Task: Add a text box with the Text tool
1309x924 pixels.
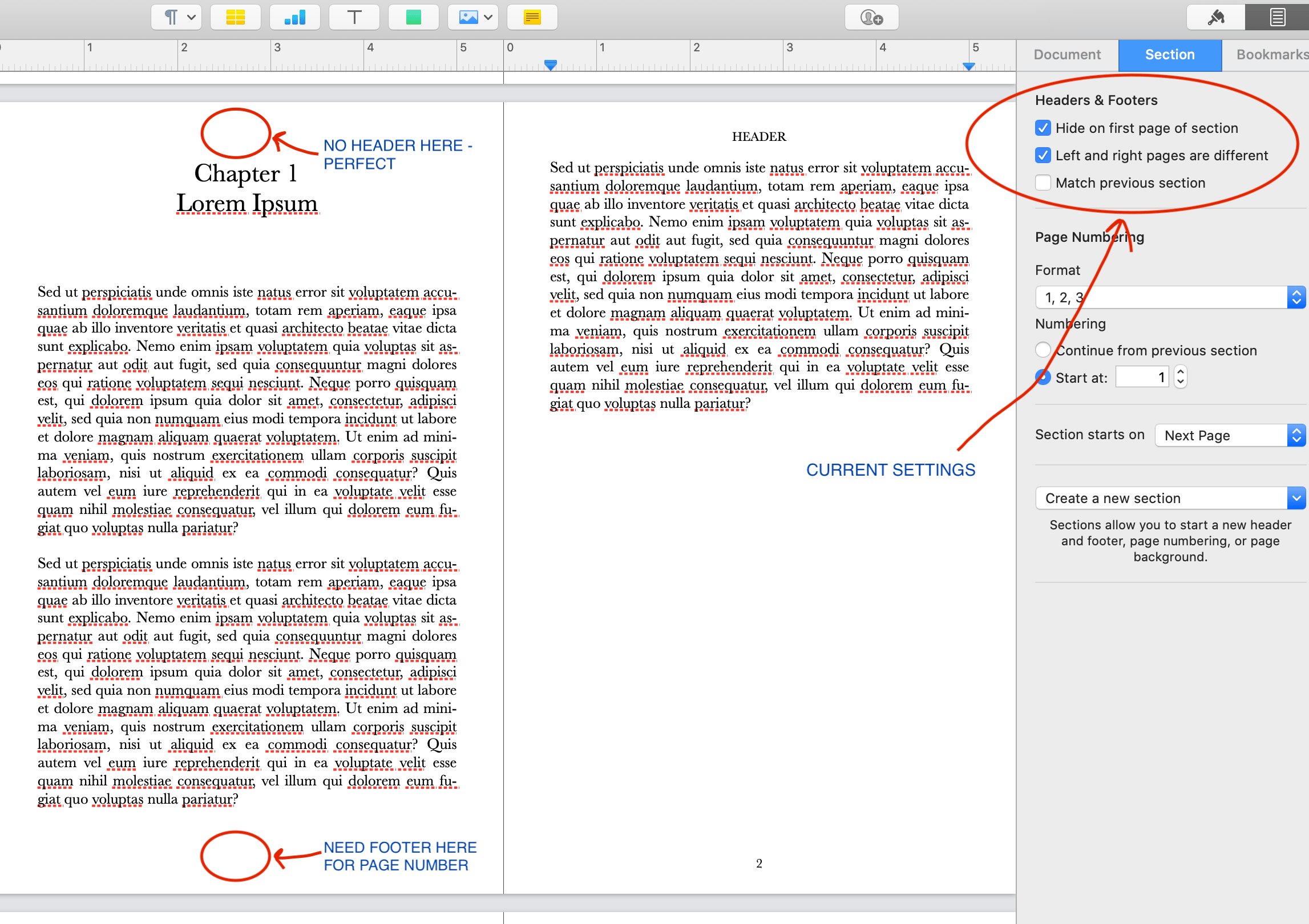Action: (354, 17)
